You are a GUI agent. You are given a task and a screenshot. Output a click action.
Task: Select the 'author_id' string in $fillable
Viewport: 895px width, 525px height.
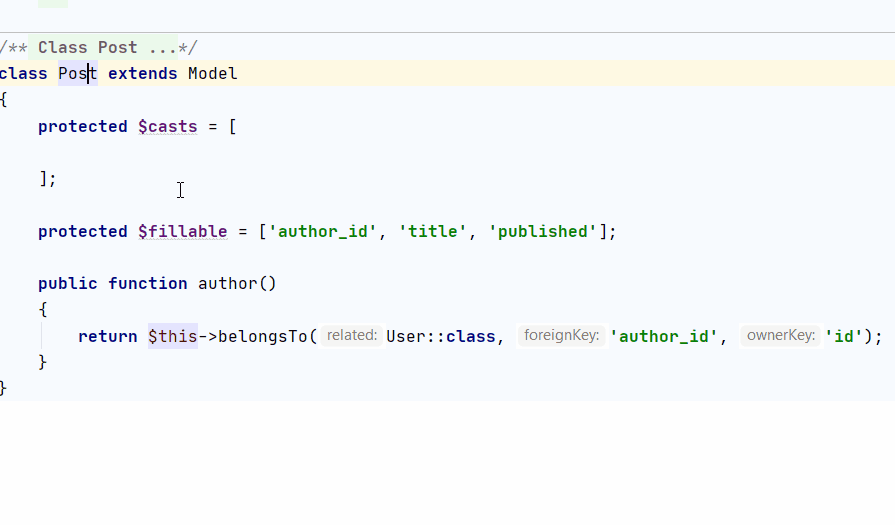point(322,231)
